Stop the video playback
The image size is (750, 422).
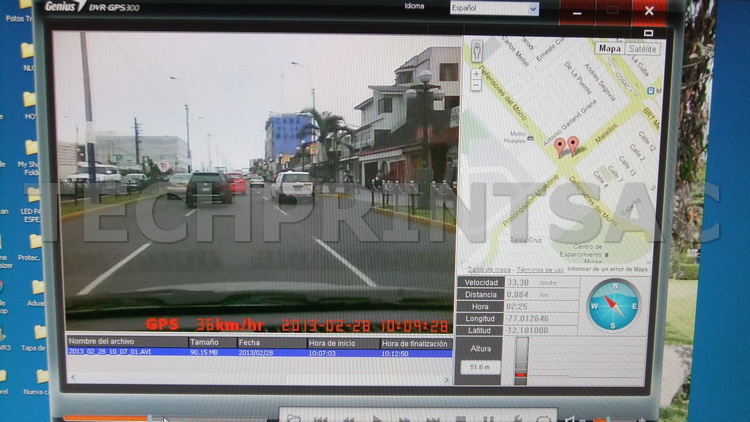coord(460,420)
